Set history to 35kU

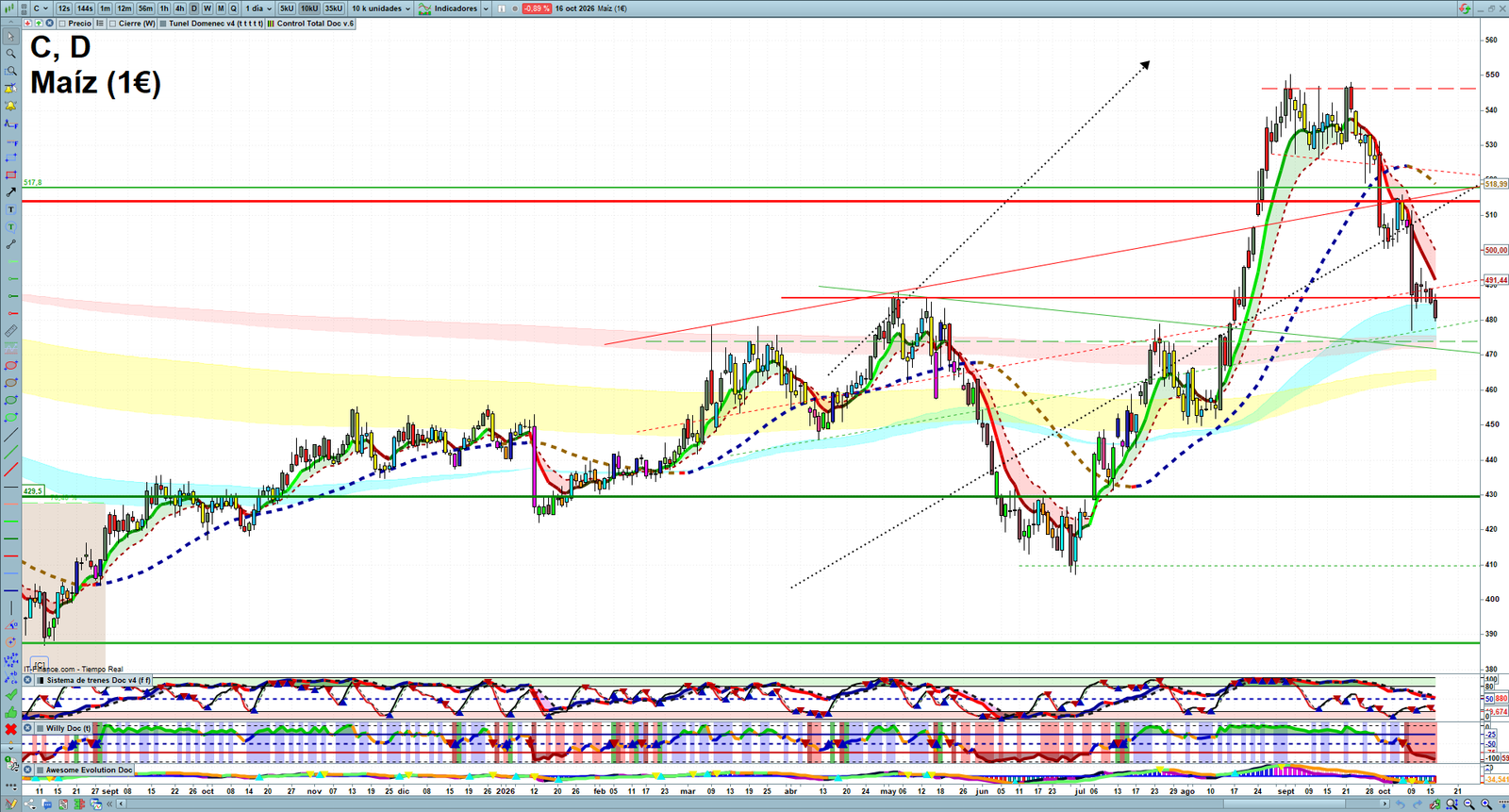point(334,8)
